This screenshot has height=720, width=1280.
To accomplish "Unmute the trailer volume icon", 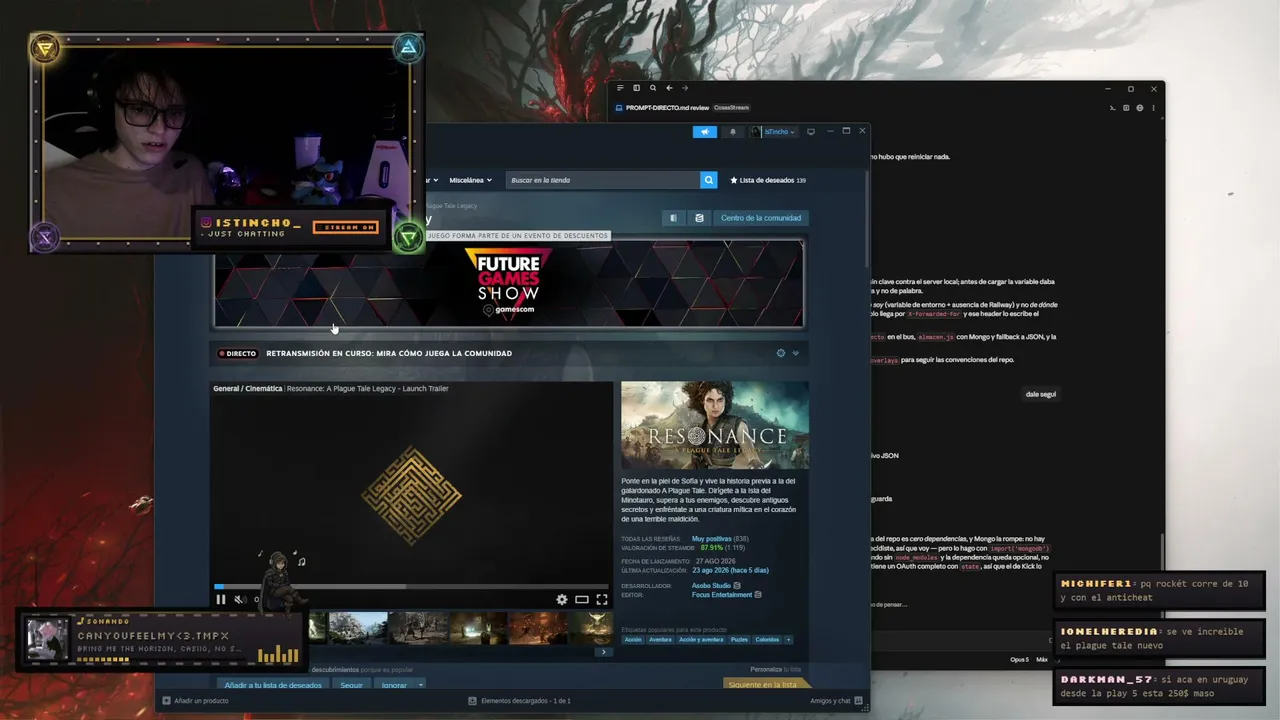I will tap(240, 600).
